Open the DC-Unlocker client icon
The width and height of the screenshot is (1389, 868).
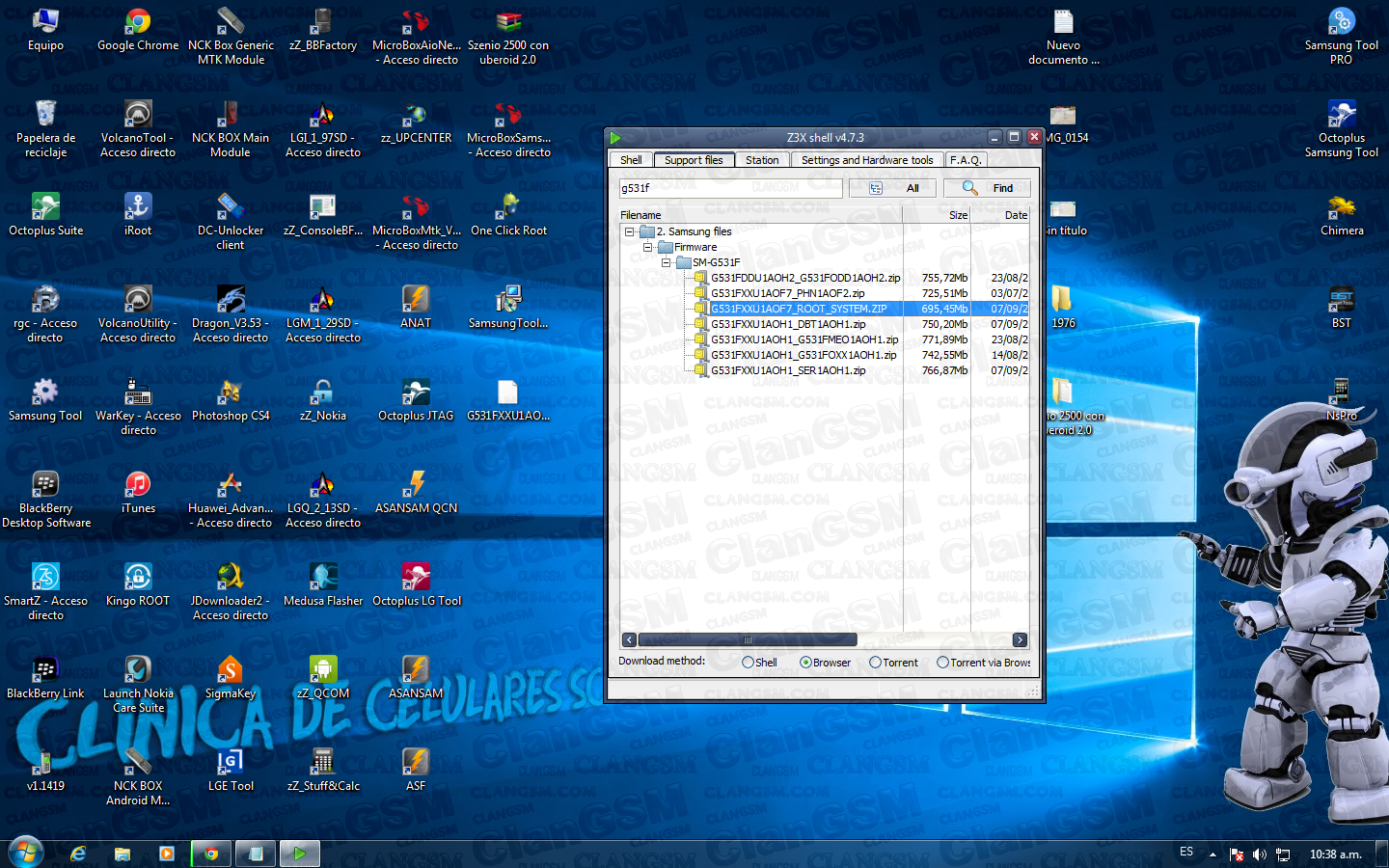[x=231, y=222]
